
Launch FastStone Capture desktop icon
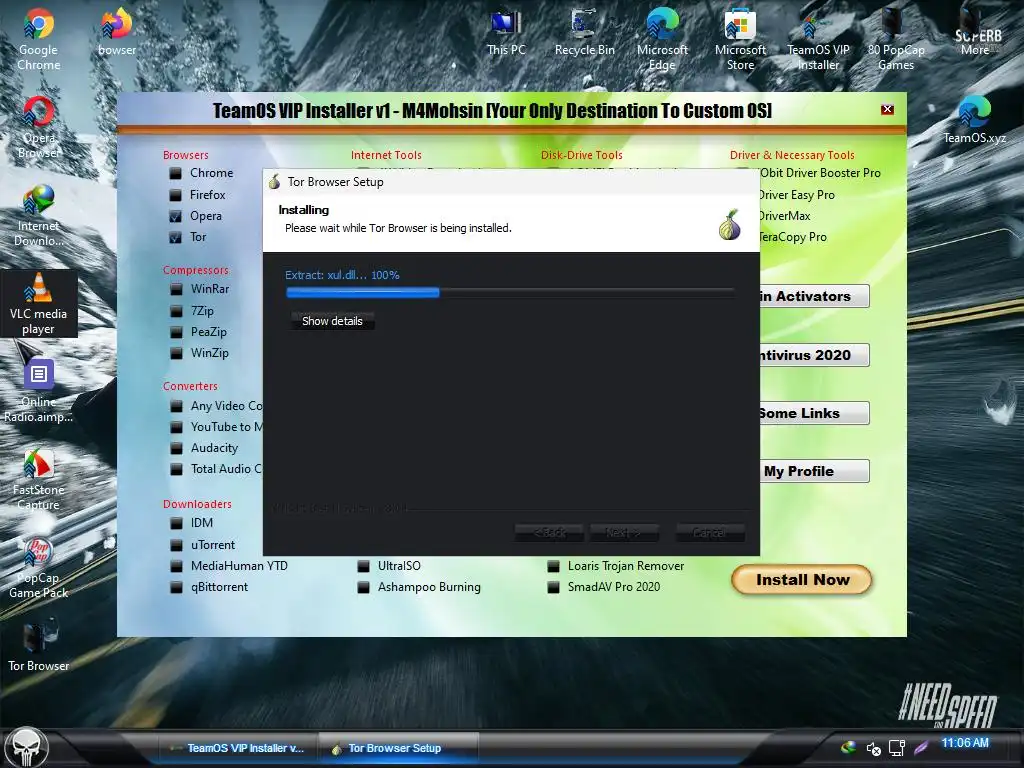[x=39, y=479]
